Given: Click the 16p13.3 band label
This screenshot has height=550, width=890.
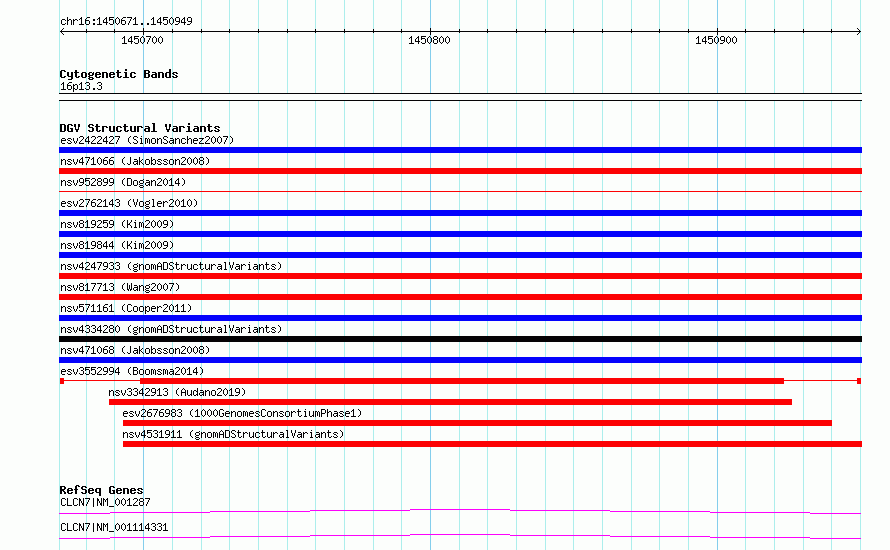Looking at the screenshot, I should pos(81,86).
